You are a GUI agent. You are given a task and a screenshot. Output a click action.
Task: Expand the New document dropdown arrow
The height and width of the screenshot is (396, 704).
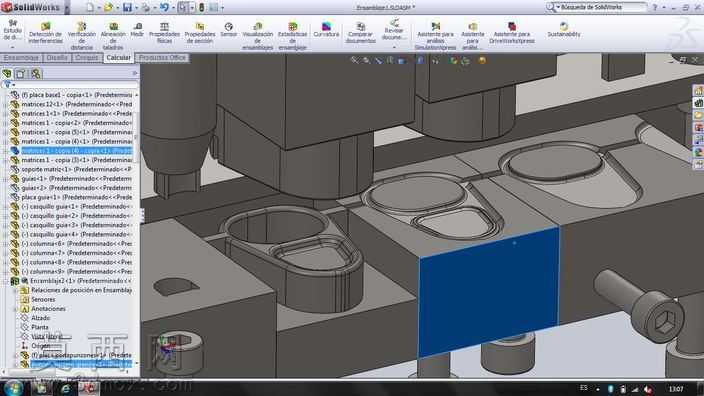[98, 8]
